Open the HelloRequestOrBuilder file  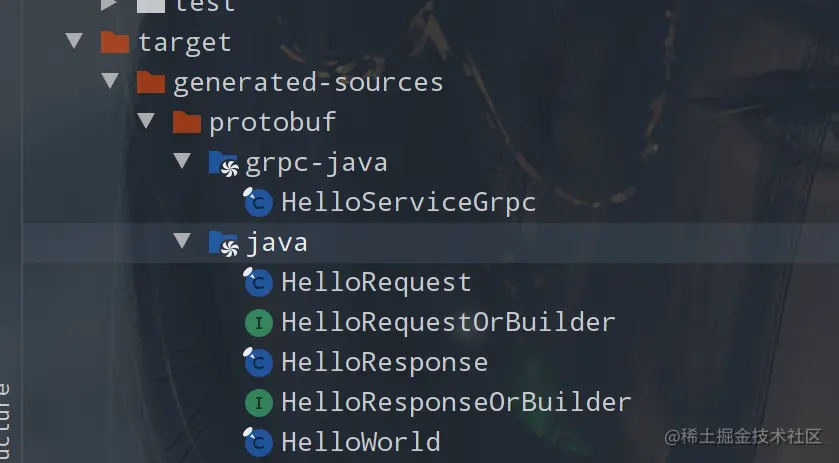click(448, 323)
